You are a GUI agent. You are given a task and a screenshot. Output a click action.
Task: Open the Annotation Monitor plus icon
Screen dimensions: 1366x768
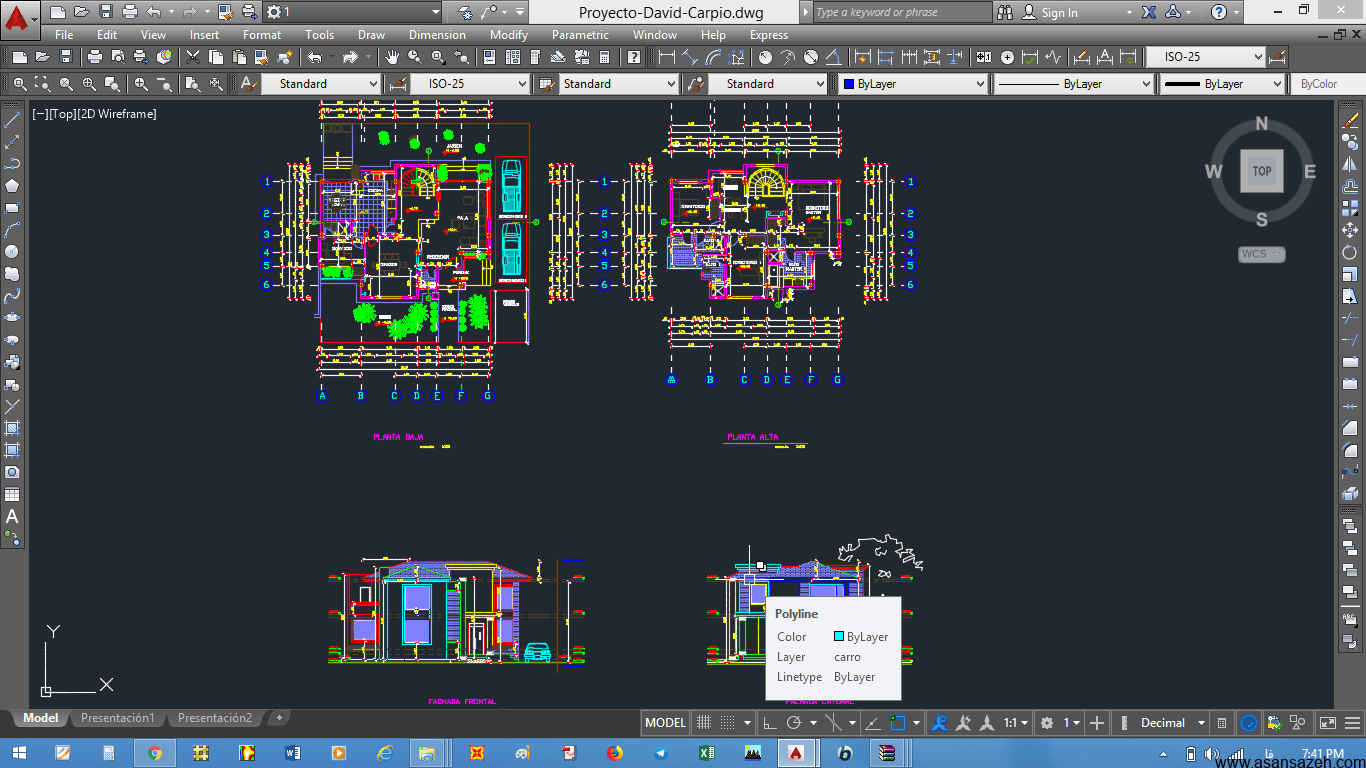click(1097, 723)
